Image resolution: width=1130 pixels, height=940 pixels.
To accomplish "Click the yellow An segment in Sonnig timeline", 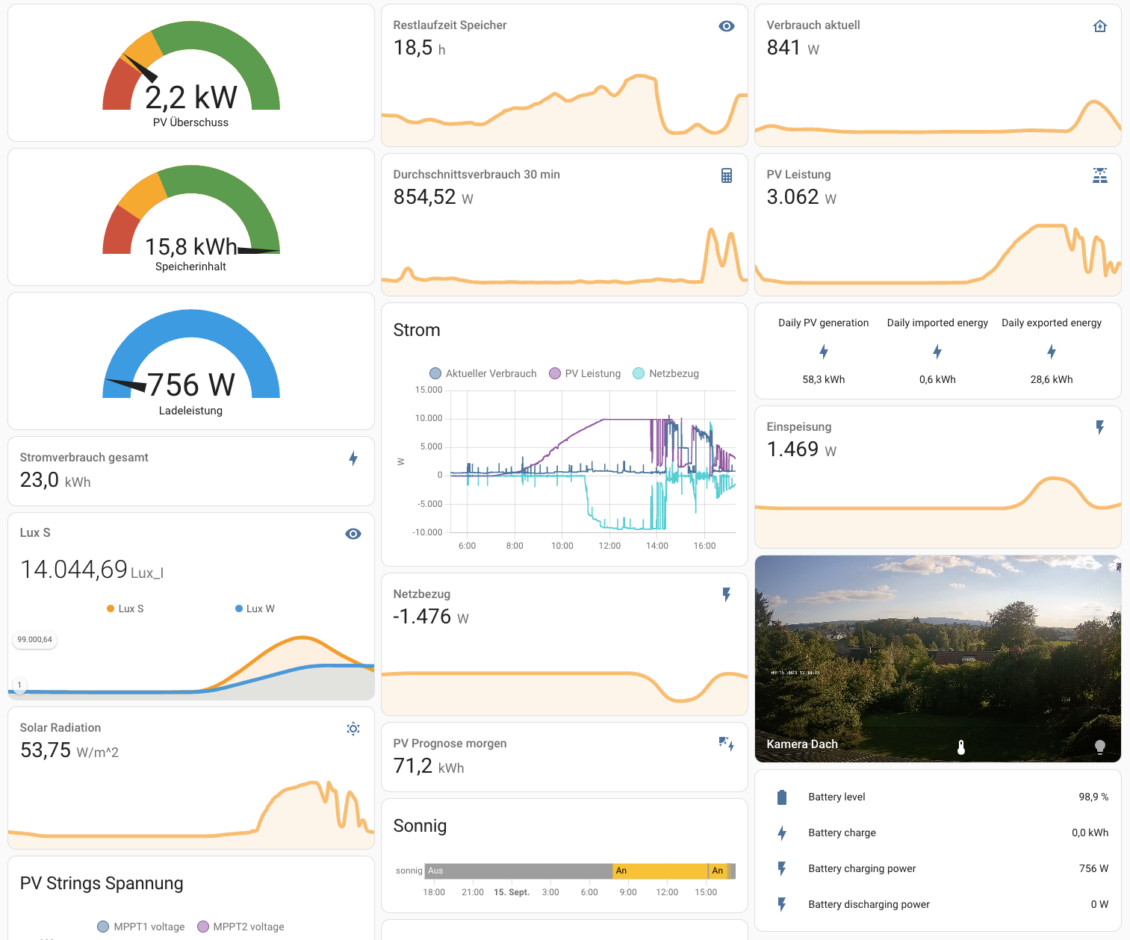I will pos(660,871).
